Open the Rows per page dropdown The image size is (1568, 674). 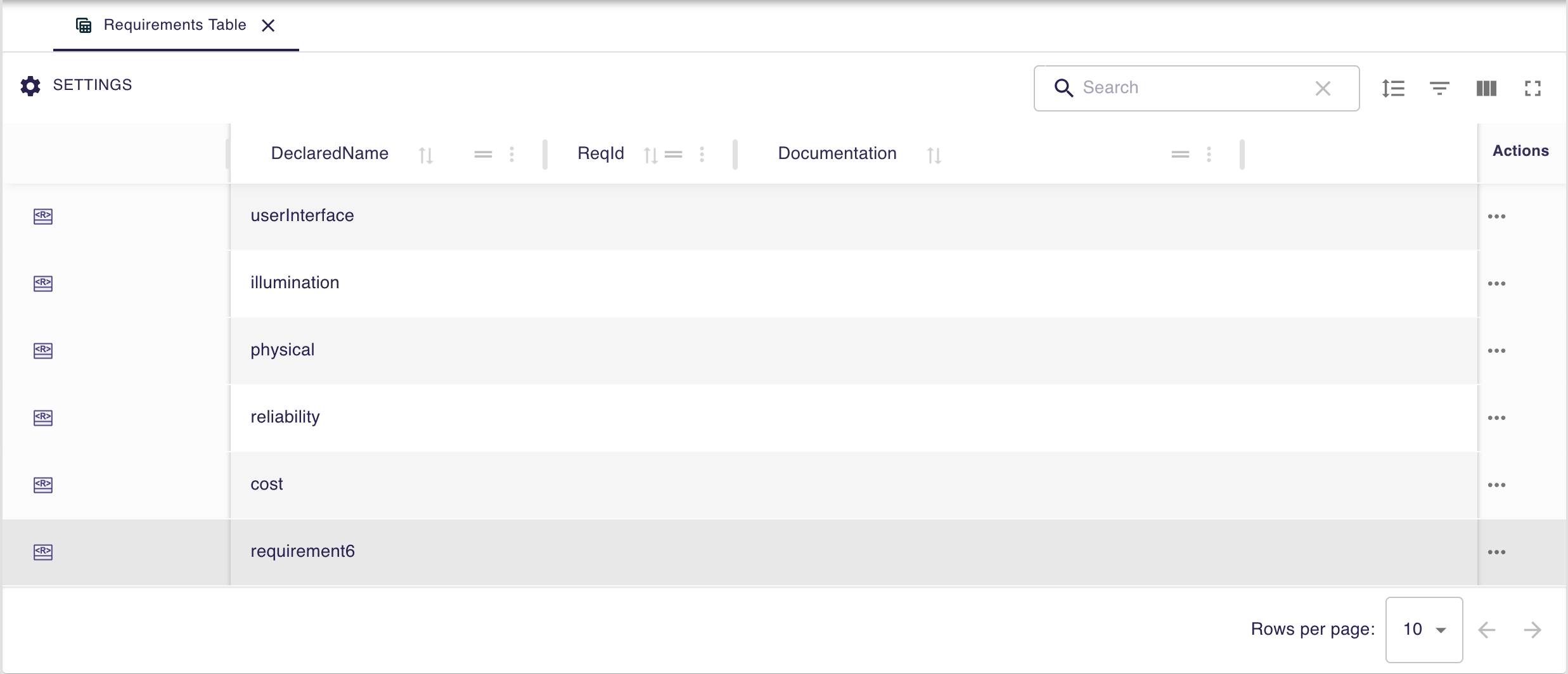(x=1423, y=629)
